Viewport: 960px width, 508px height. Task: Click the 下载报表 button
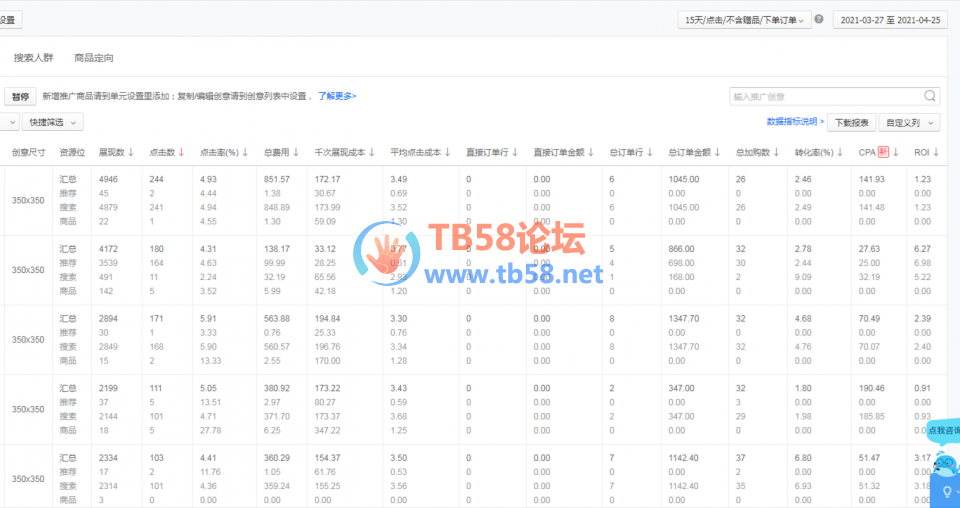click(x=853, y=122)
